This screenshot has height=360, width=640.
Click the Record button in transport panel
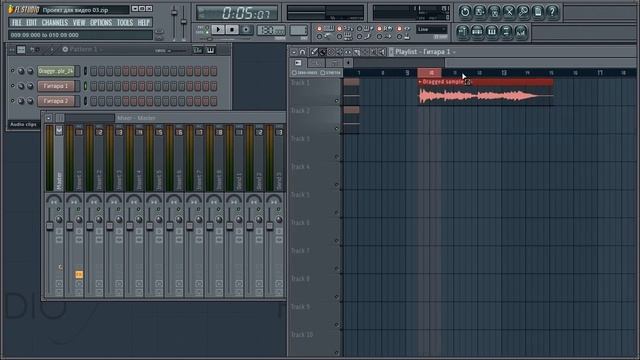click(246, 29)
